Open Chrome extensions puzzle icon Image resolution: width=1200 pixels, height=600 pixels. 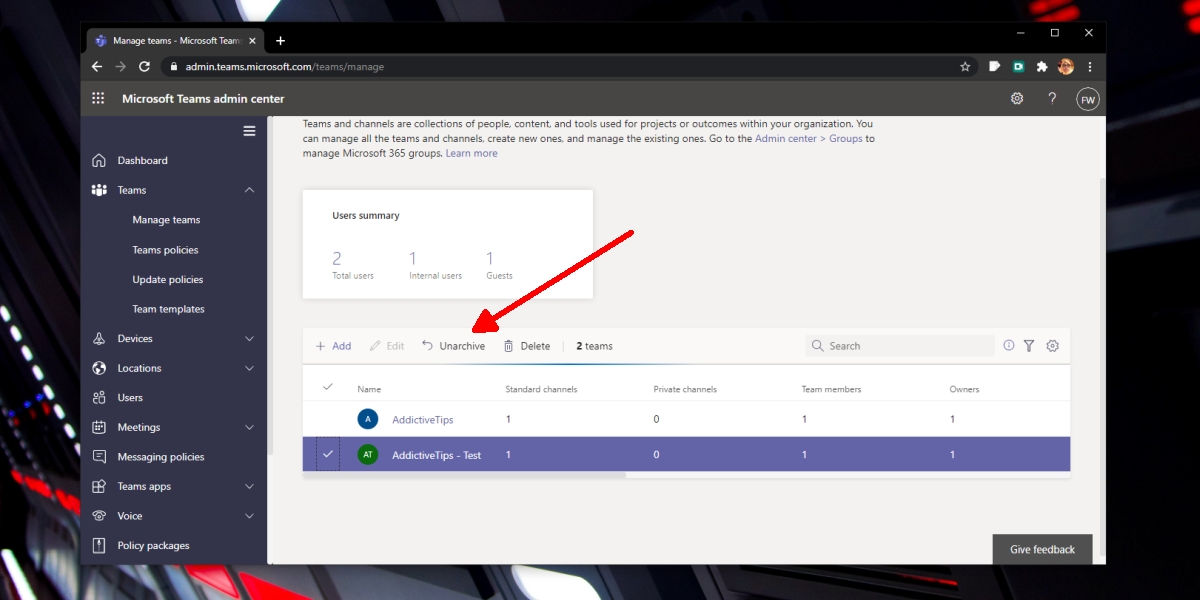click(x=1042, y=67)
